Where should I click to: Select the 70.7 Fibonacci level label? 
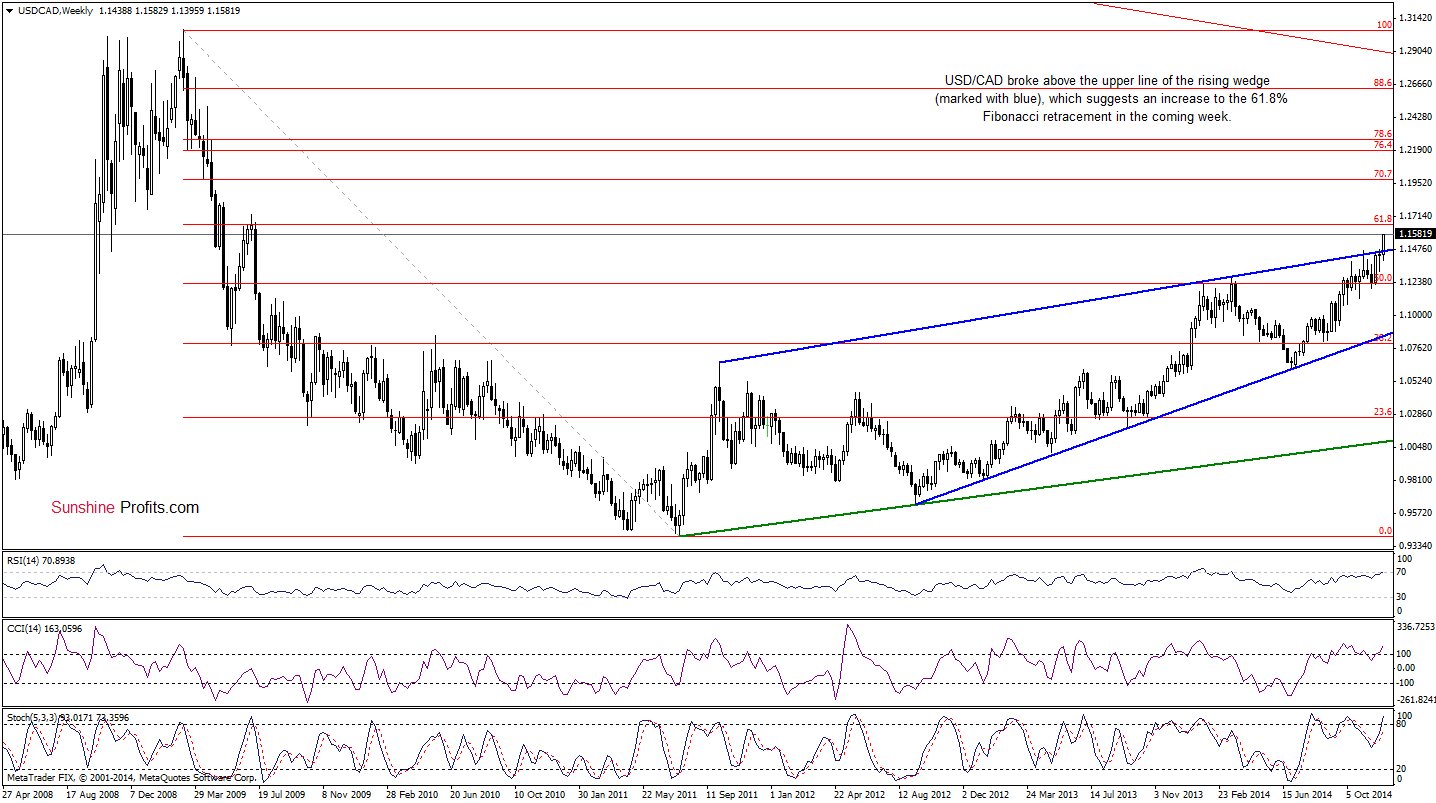1383,174
